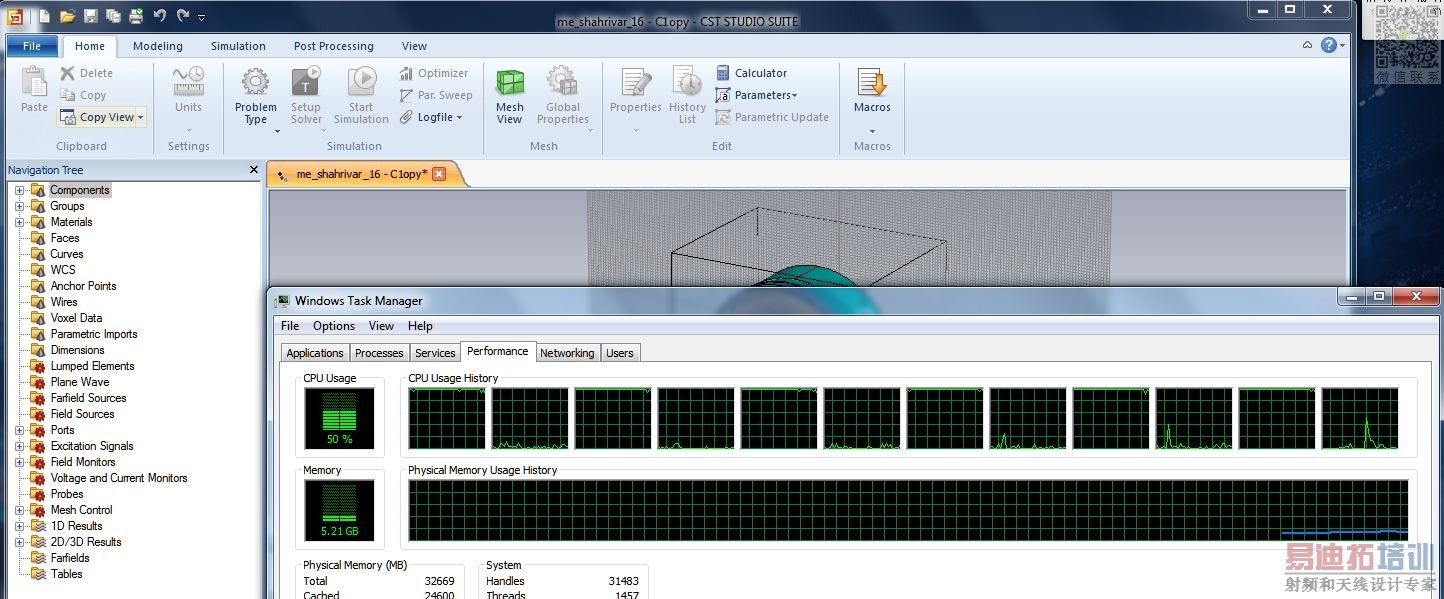Switch to the Post Processing ribbon tab
Screen dimensions: 1444x599
[x=334, y=46]
